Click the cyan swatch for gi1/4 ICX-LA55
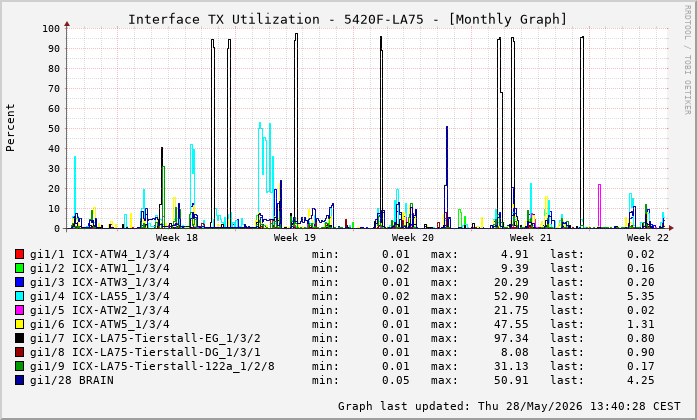 (19, 296)
